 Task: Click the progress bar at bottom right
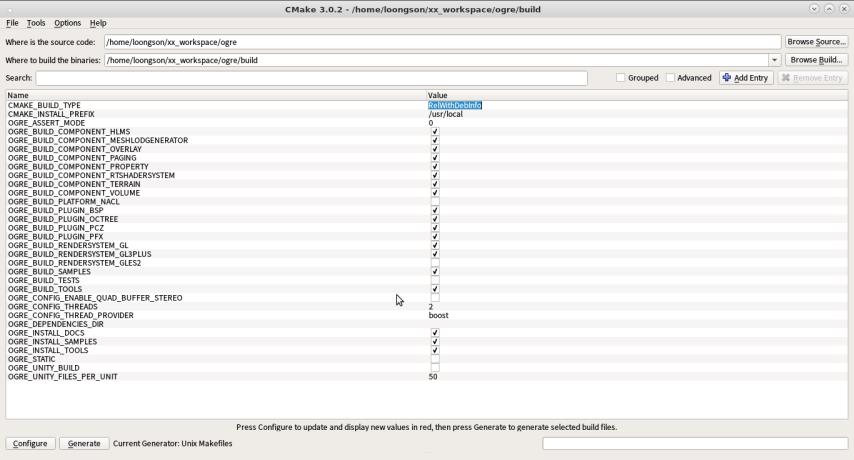point(695,444)
